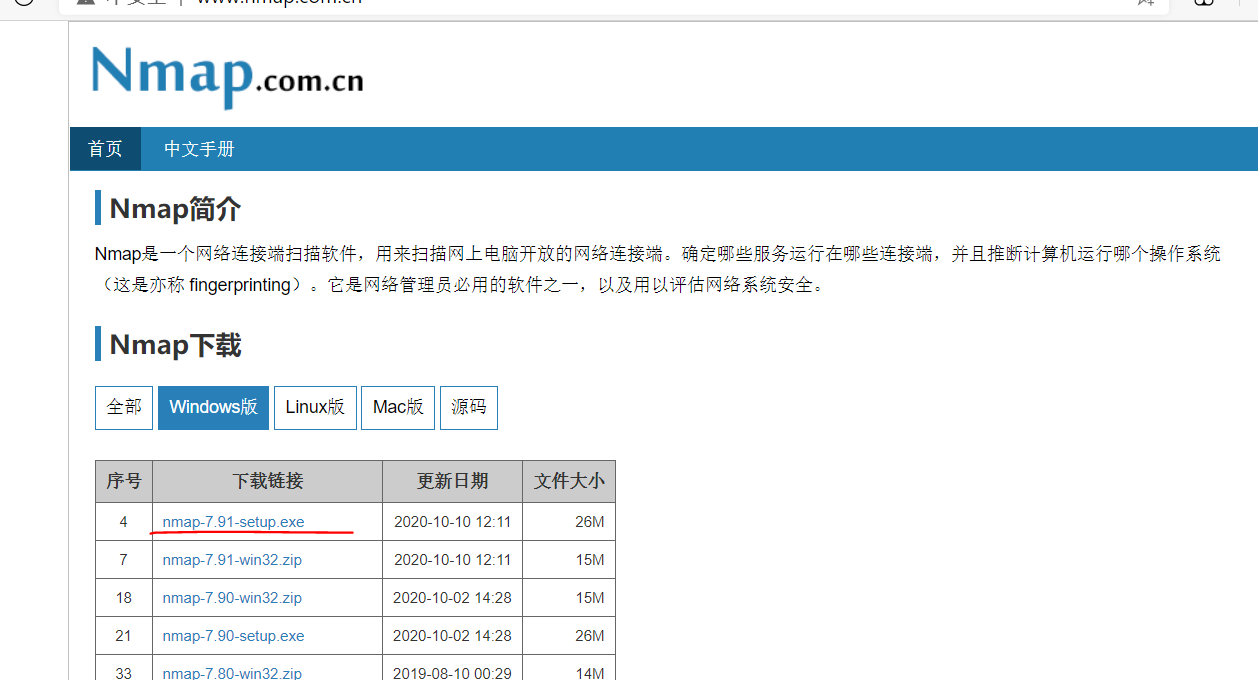Click the 序号 cell reading 4

[124, 522]
